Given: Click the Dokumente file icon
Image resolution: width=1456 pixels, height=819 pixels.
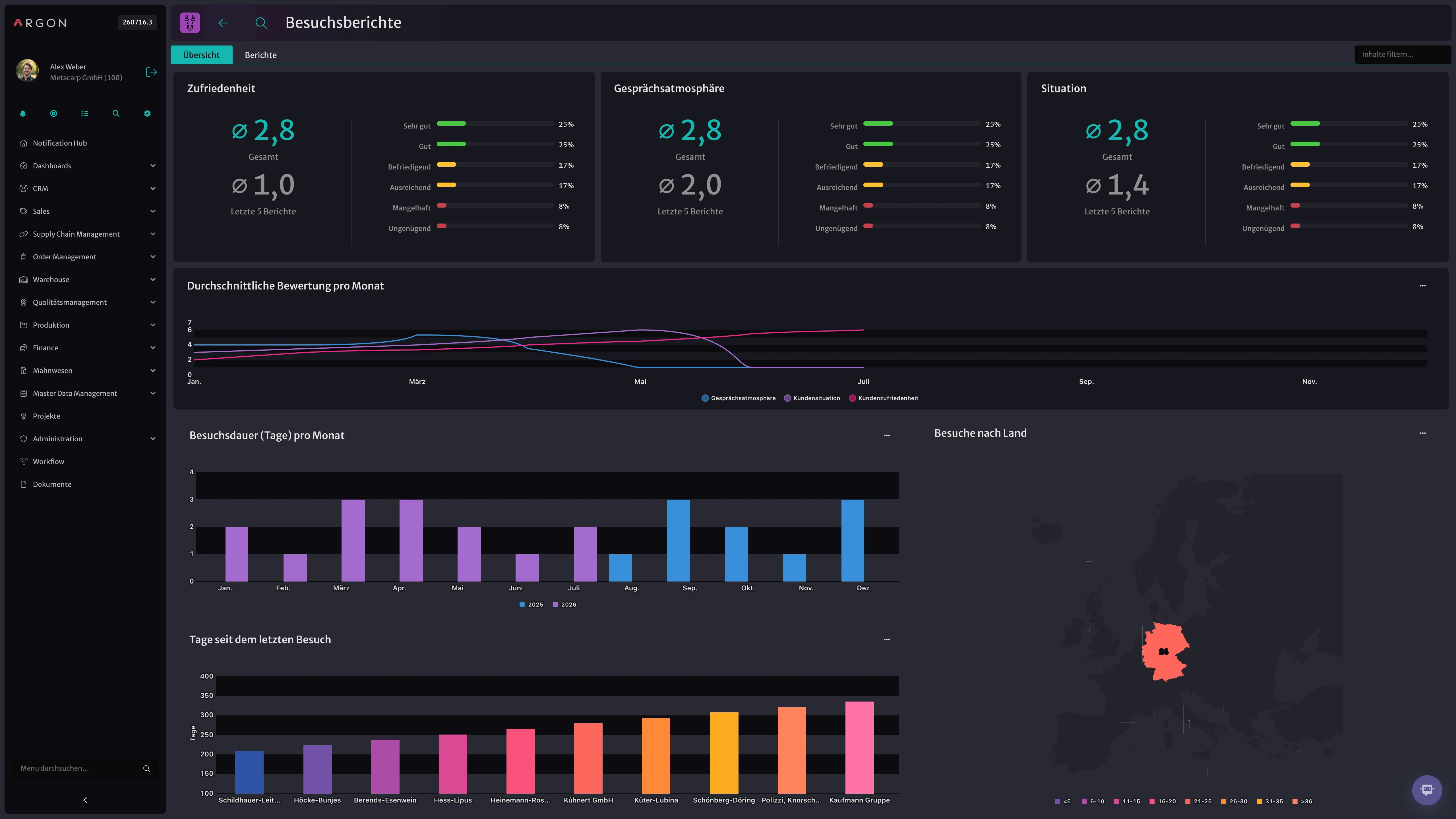Looking at the screenshot, I should [x=23, y=484].
